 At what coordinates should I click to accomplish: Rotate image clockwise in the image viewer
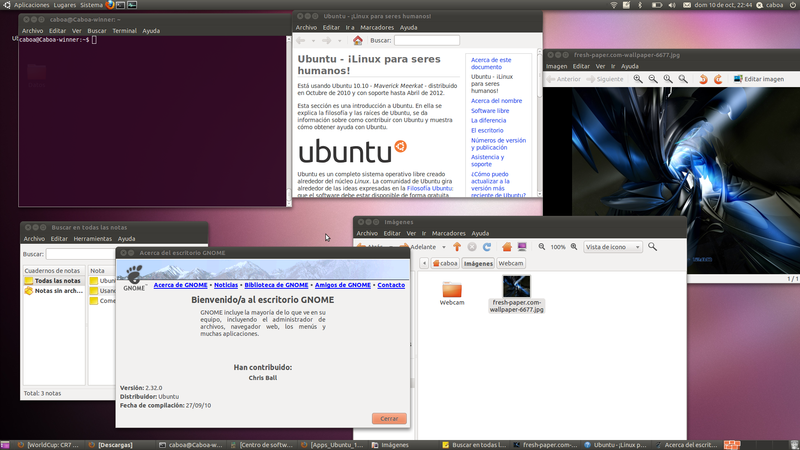point(718,79)
